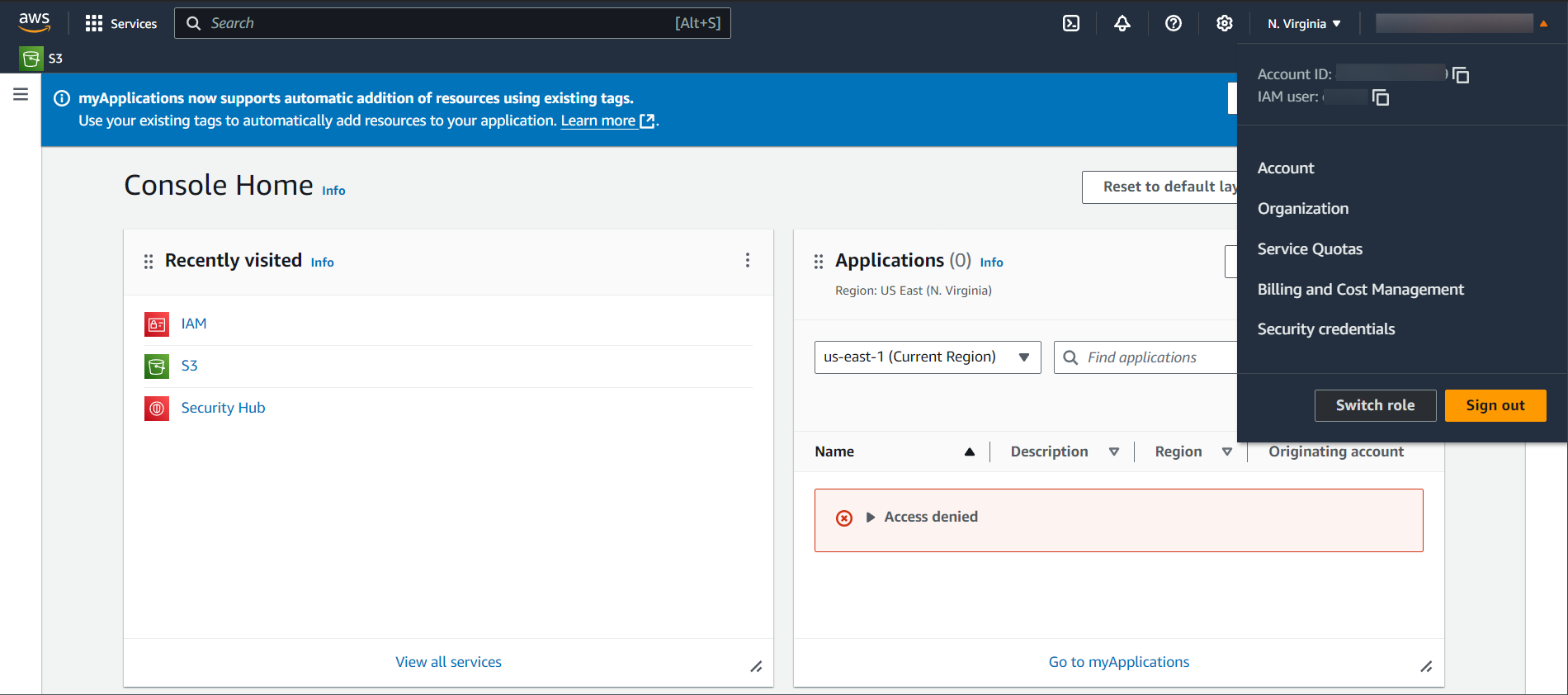
Task: Select Organization from the account menu
Action: tap(1303, 209)
